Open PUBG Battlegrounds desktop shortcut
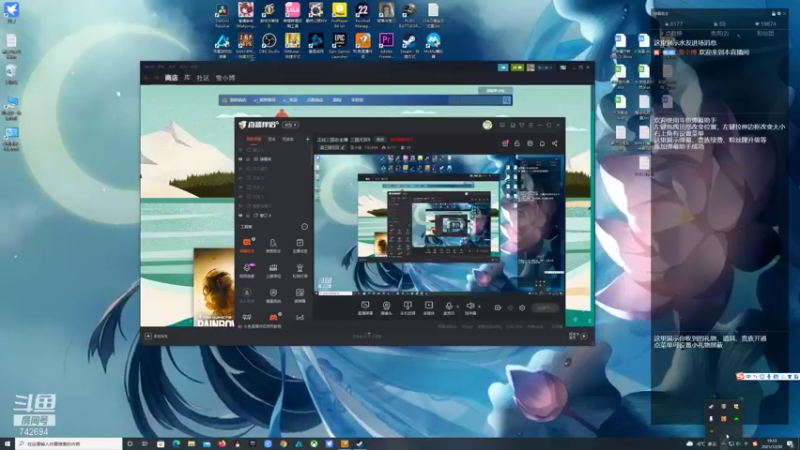 point(409,15)
